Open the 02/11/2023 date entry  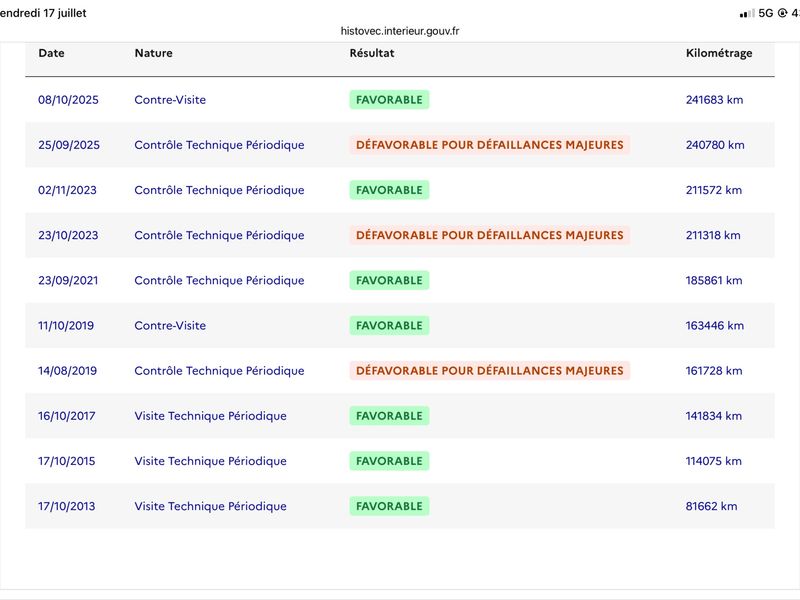point(67,190)
